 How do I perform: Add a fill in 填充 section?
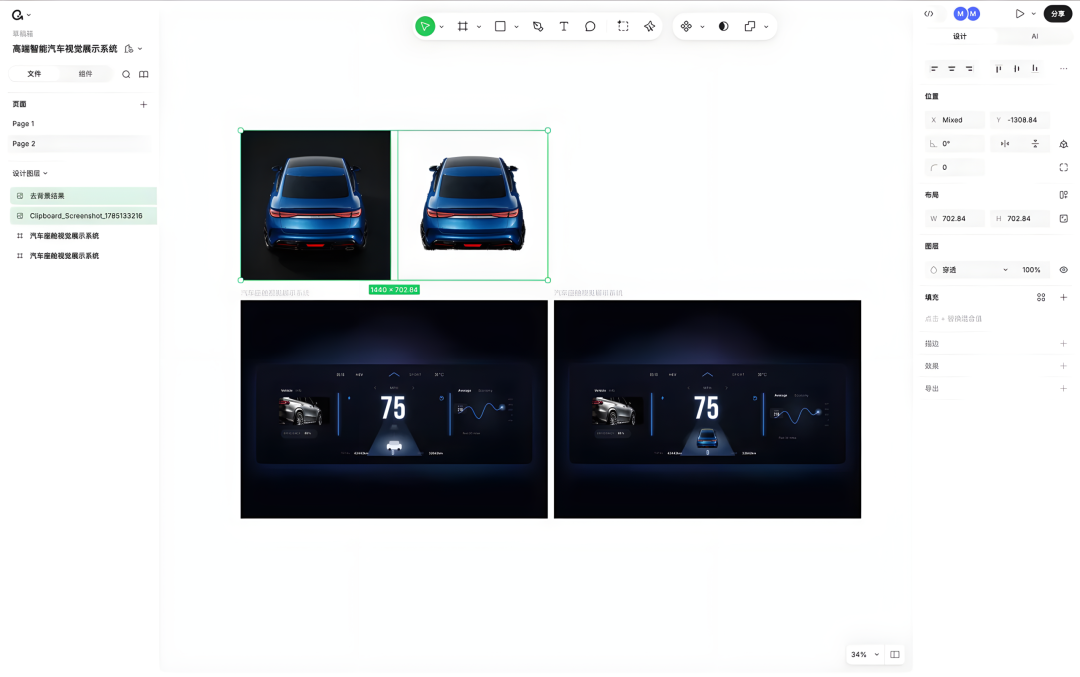(x=1063, y=298)
